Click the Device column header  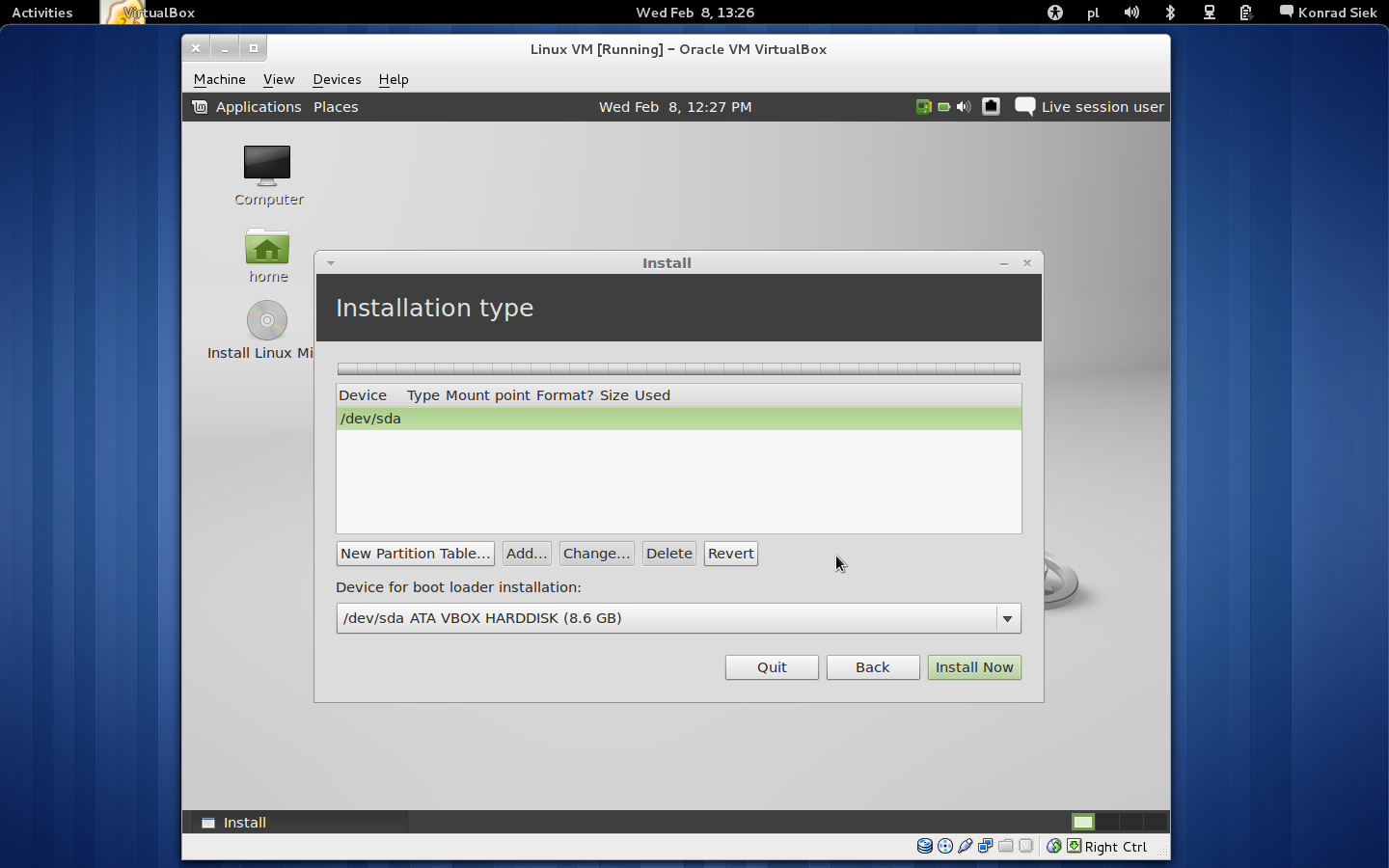point(363,395)
